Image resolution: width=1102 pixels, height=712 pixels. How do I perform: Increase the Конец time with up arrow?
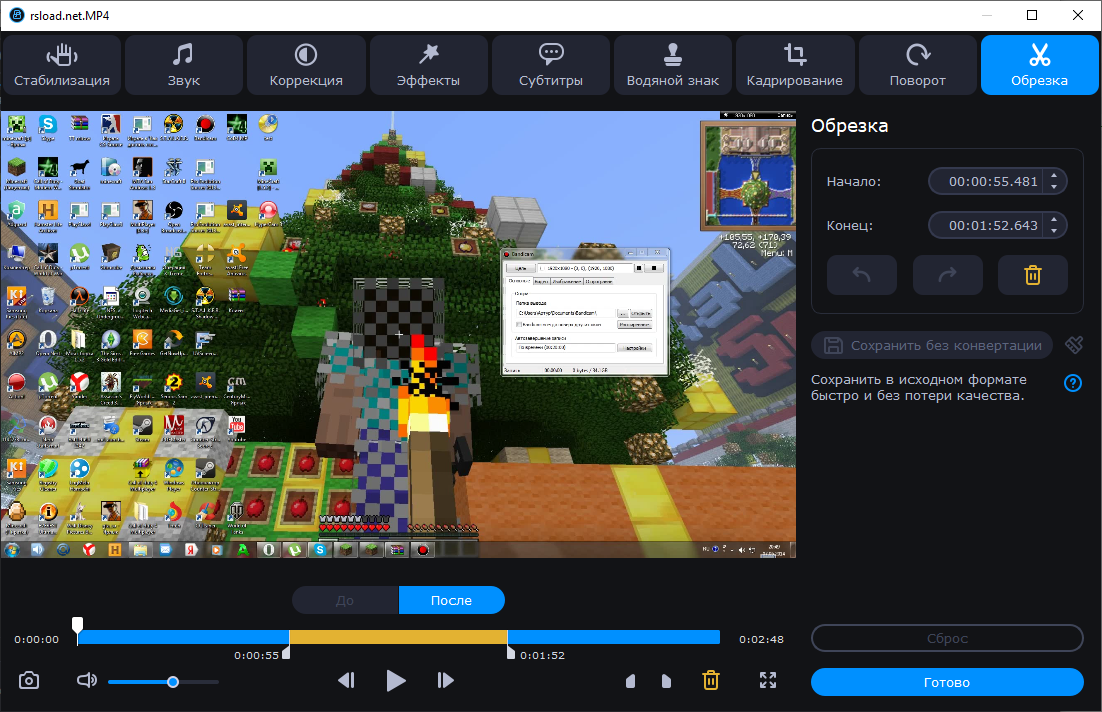pos(1054,219)
